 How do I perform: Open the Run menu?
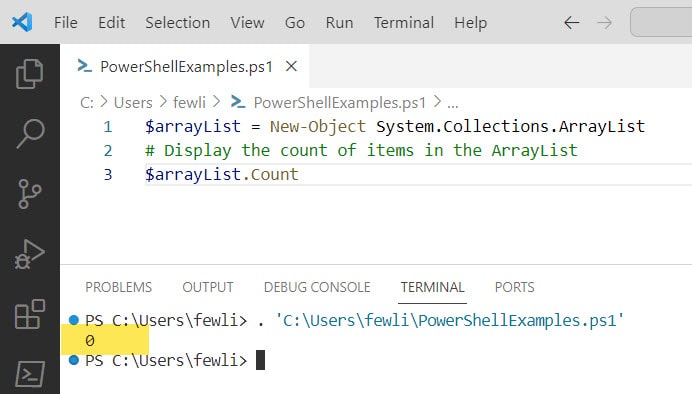click(339, 23)
